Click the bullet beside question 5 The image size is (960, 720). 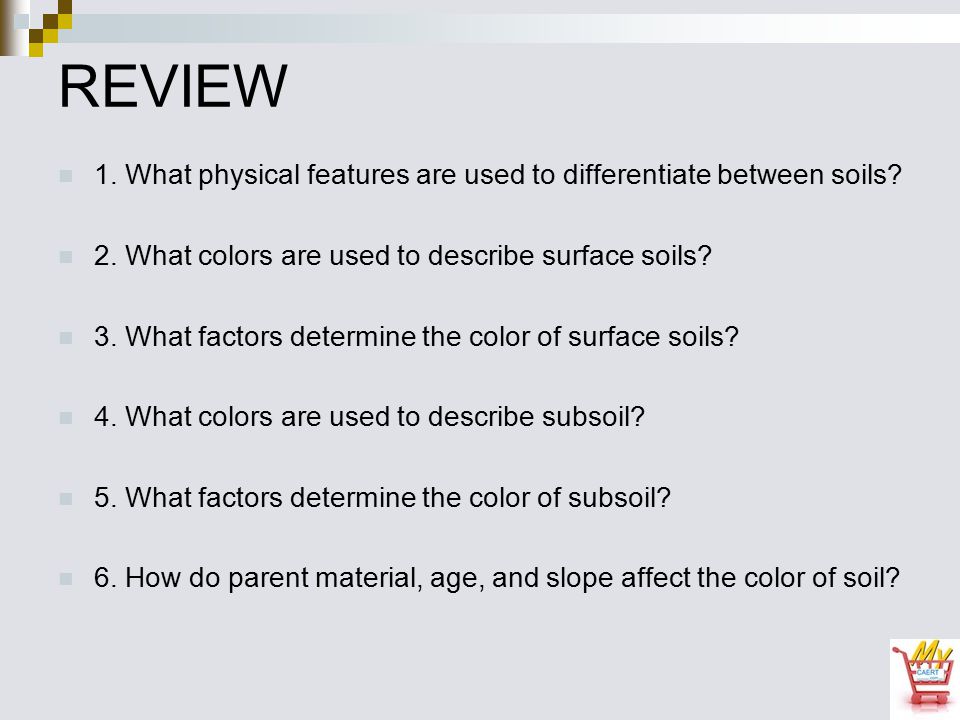click(x=66, y=499)
